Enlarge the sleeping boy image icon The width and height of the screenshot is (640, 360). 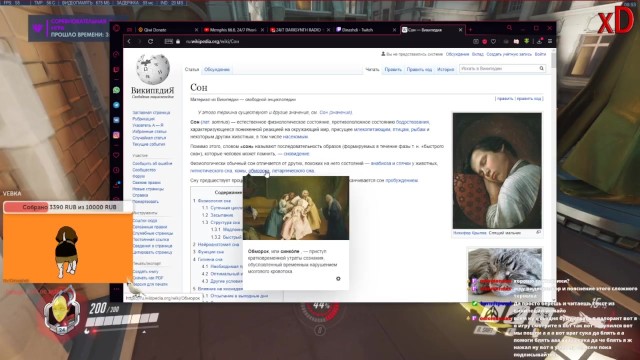pos(538,233)
